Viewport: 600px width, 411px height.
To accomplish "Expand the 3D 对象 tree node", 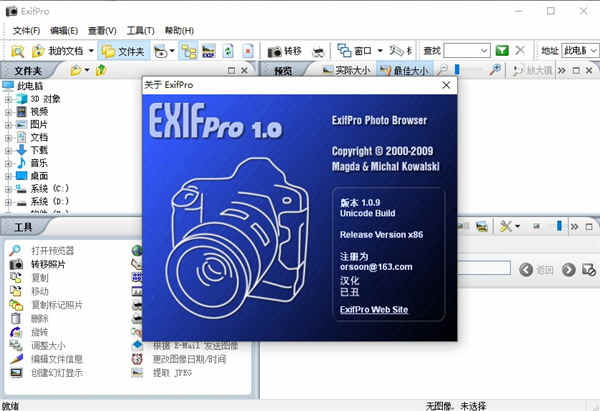I will point(8,99).
